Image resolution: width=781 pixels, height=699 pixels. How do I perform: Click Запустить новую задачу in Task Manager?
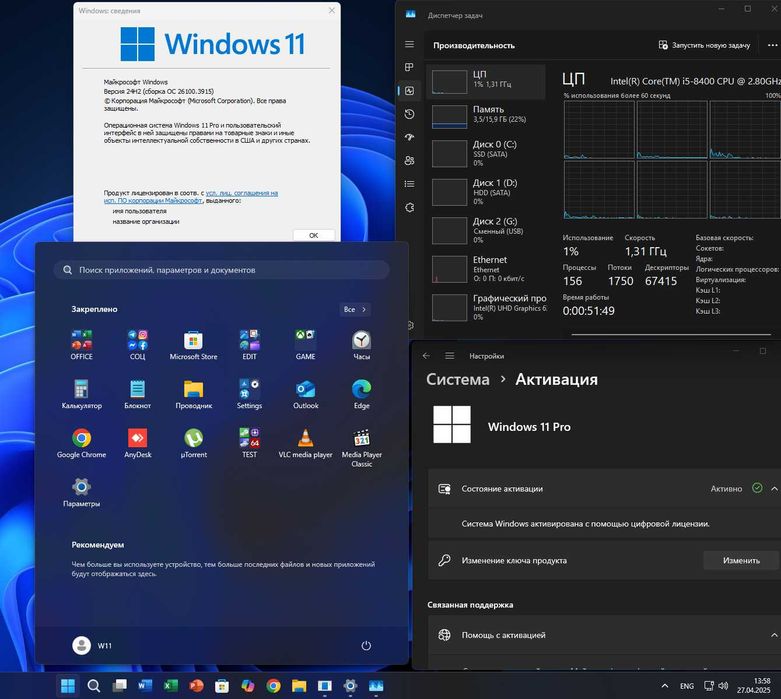pos(704,45)
